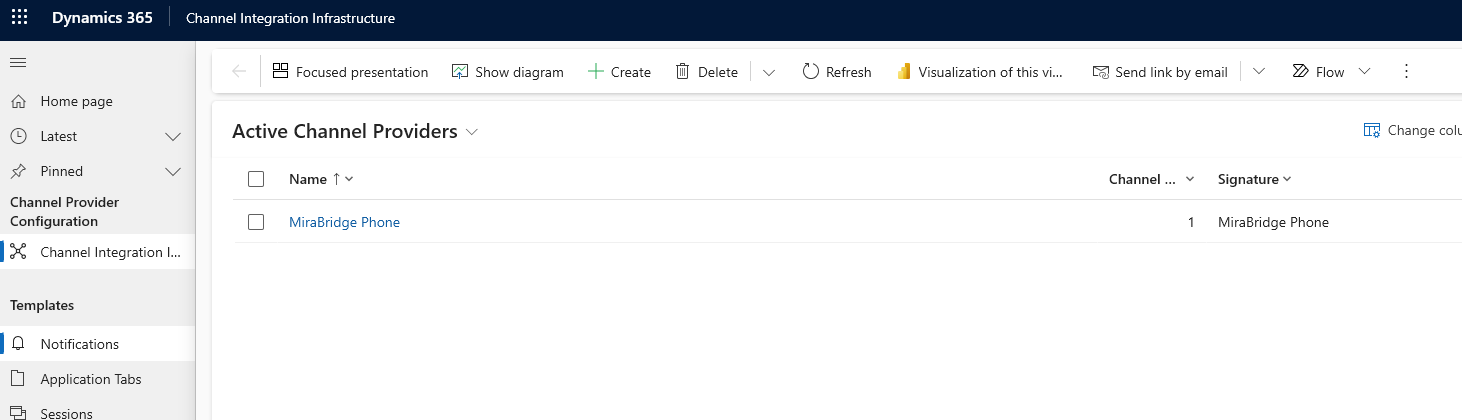This screenshot has height=420, width=1462.
Task: Click the Delete button
Action: pos(707,71)
